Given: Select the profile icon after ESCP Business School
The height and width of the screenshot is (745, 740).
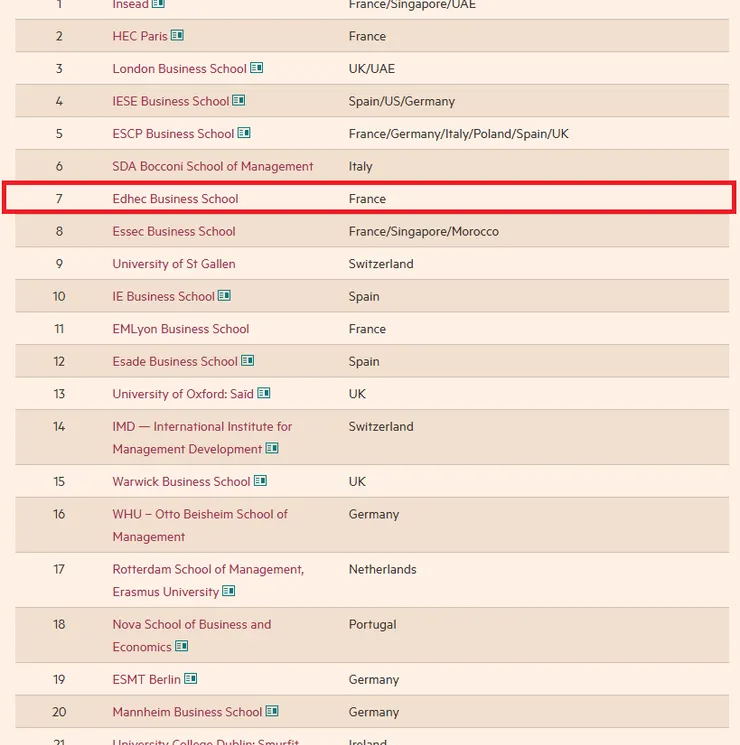Looking at the screenshot, I should tap(244, 133).
